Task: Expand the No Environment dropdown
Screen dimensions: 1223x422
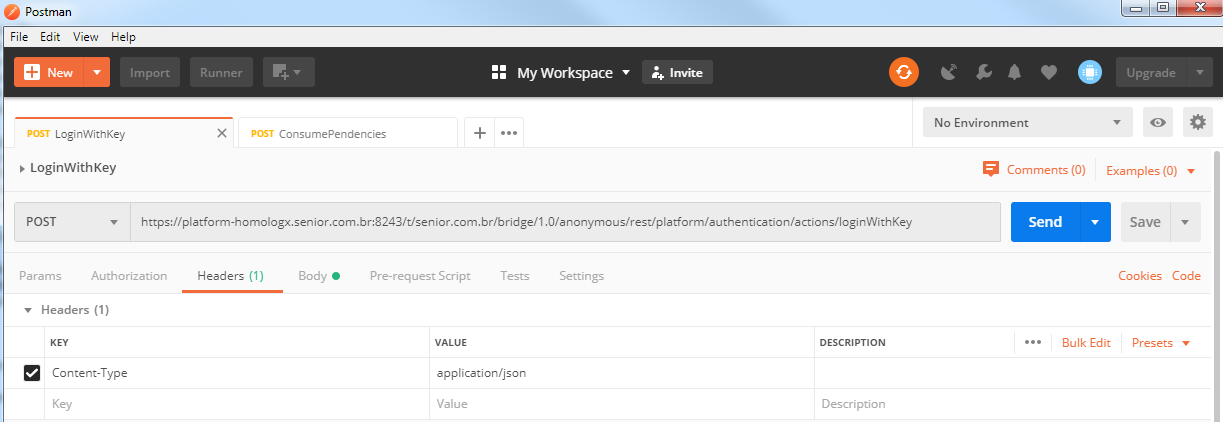Action: (1027, 123)
